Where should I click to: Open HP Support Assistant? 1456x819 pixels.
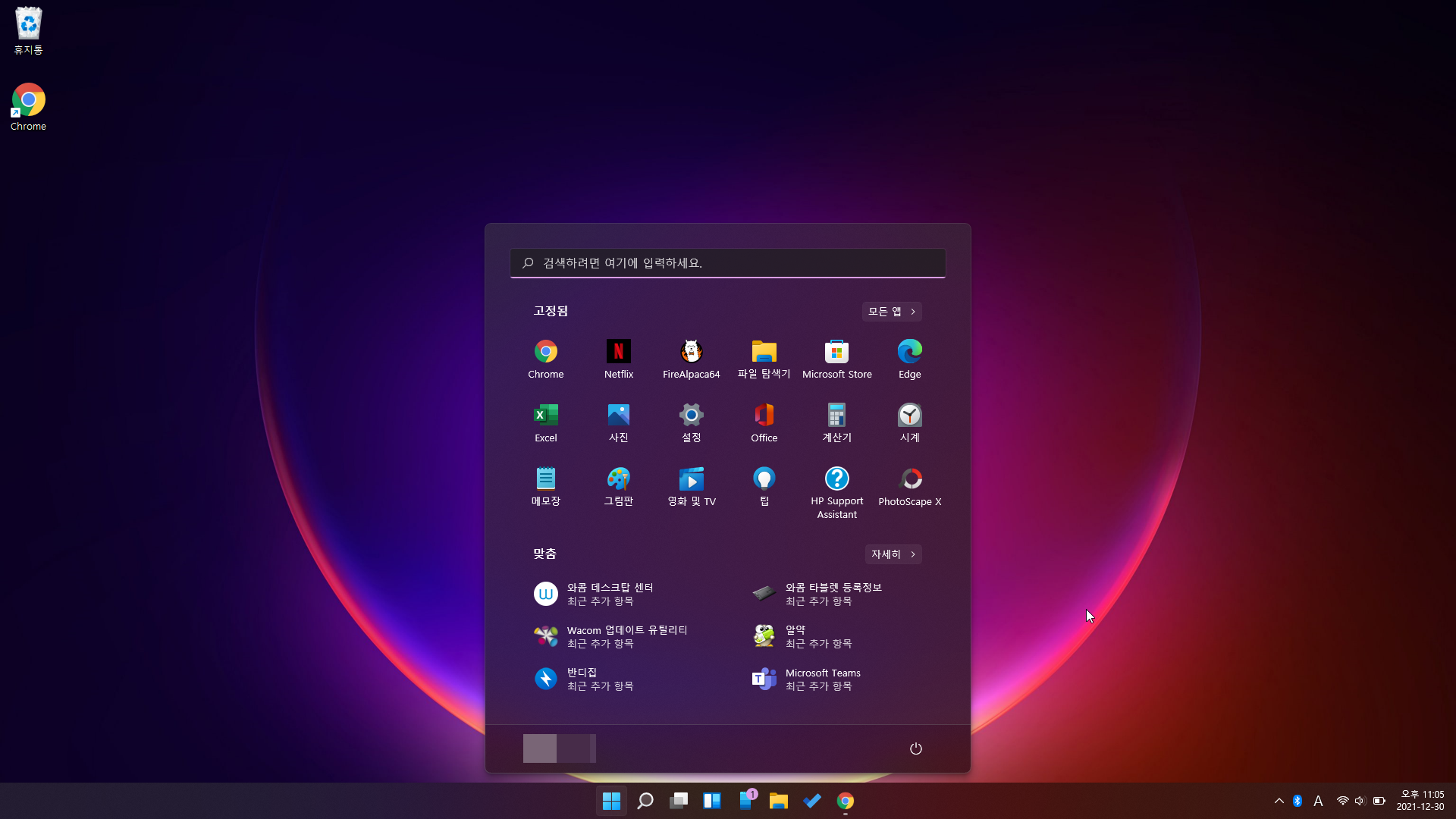point(836,491)
